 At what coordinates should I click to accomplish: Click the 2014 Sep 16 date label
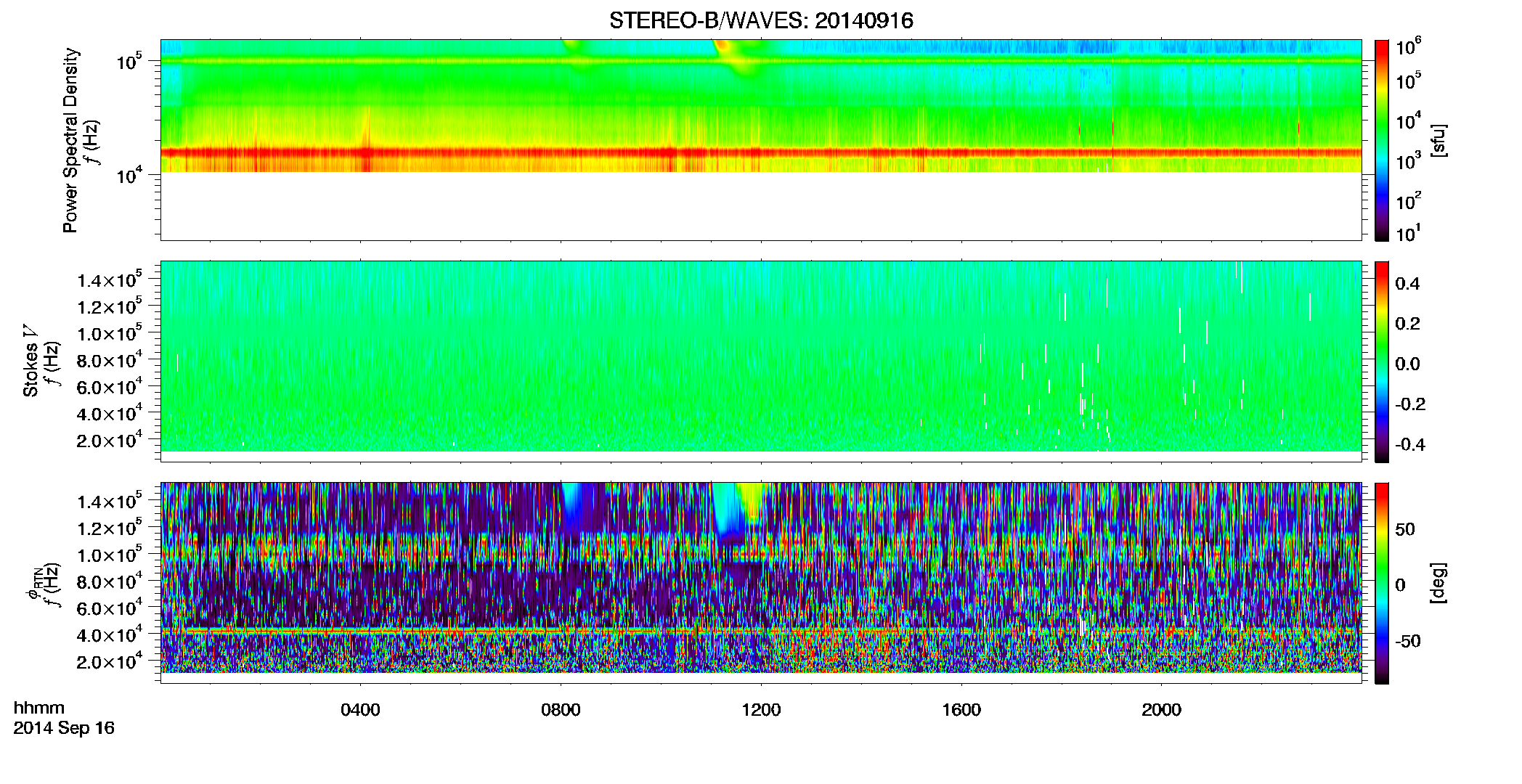click(x=64, y=728)
